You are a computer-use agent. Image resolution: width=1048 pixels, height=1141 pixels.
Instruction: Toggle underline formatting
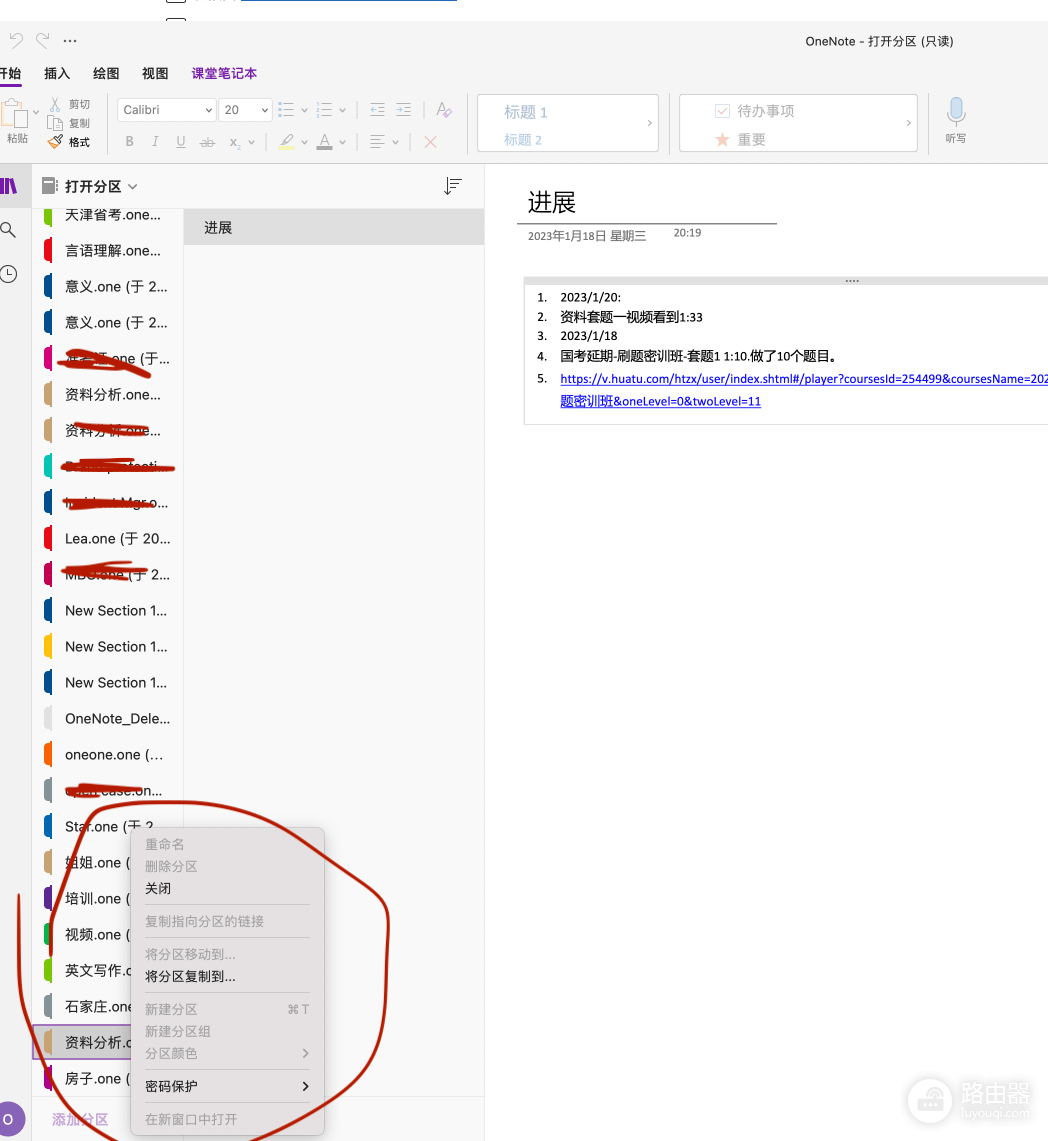coord(180,141)
